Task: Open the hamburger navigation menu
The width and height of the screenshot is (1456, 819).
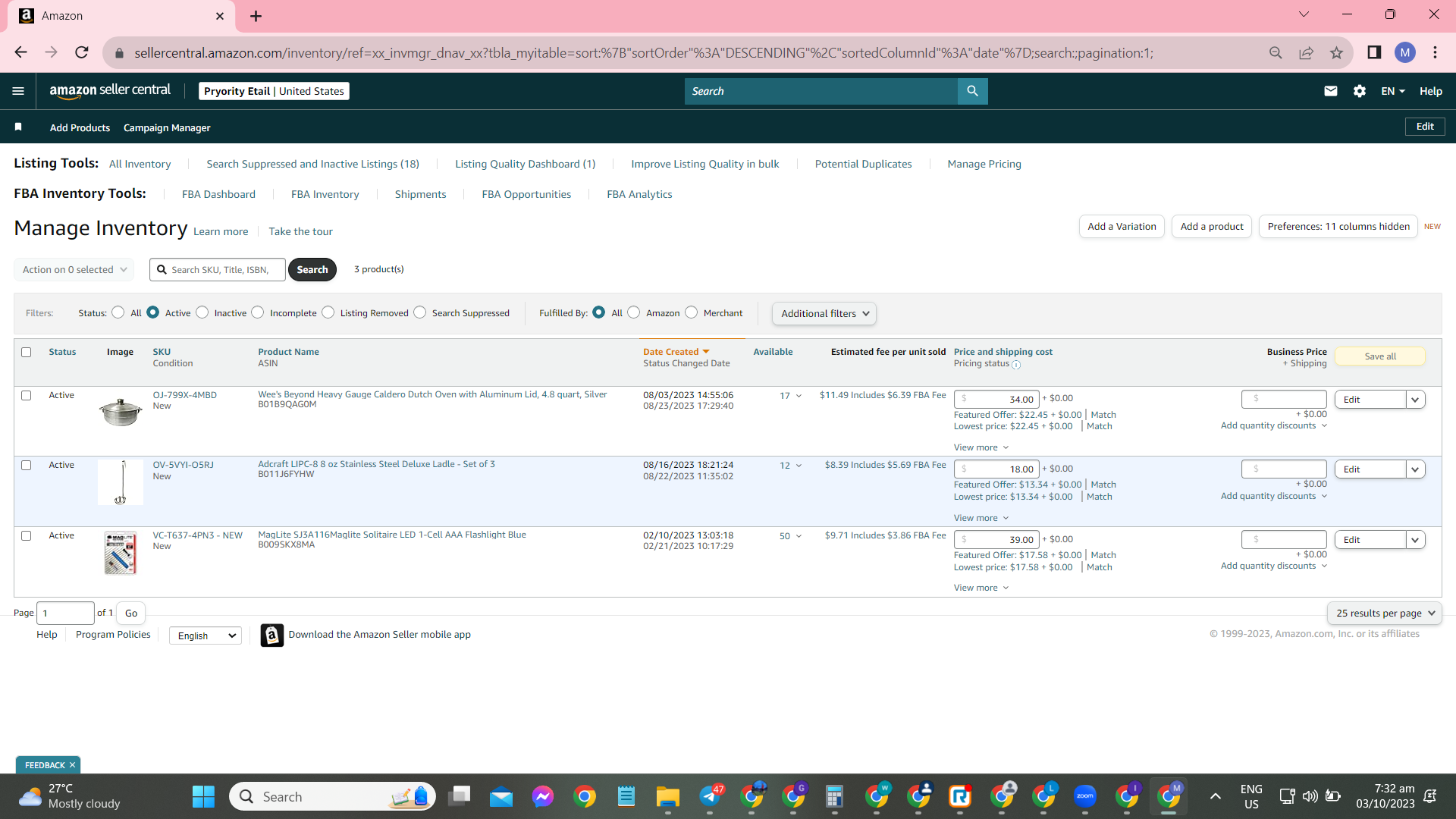Action: pos(18,91)
